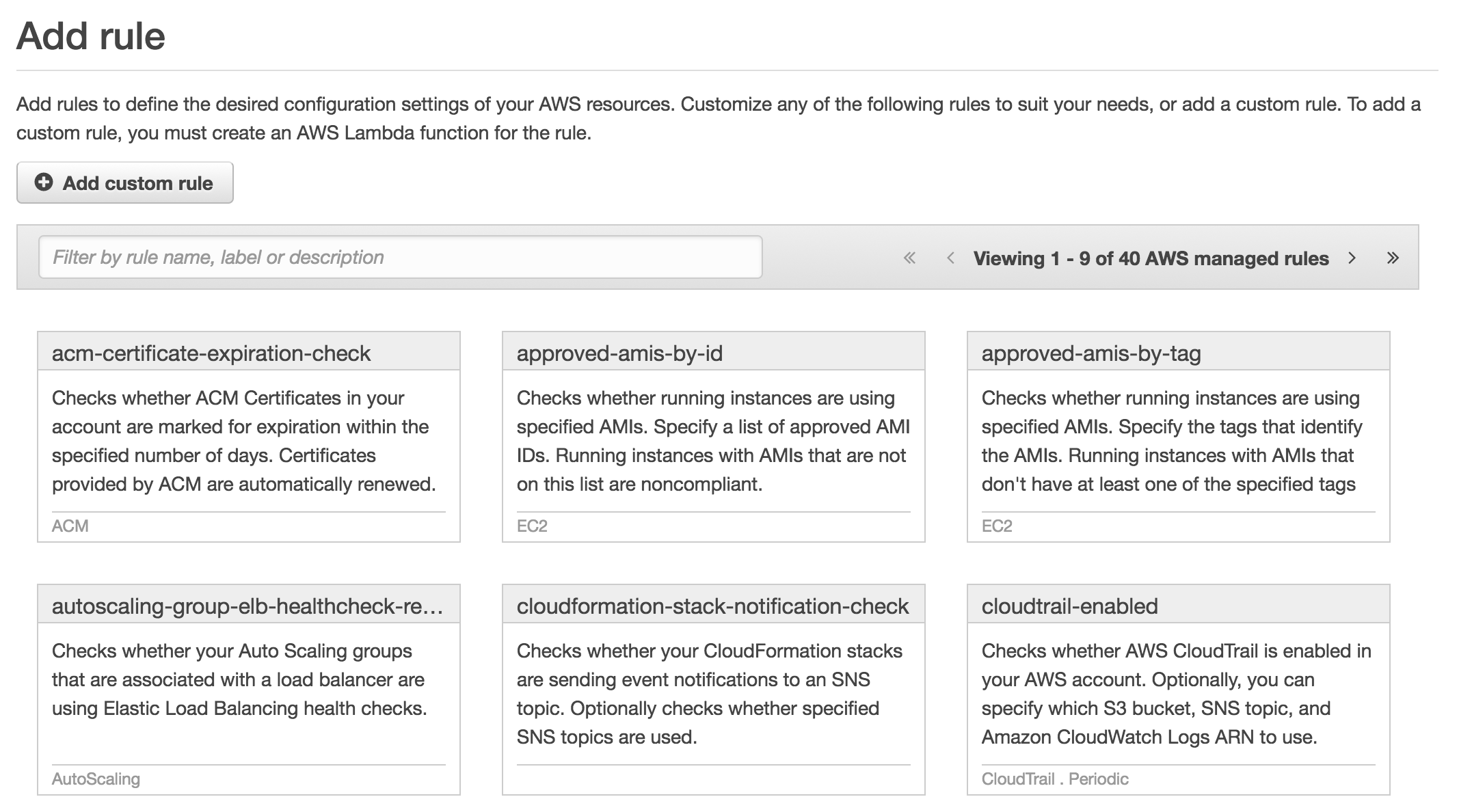This screenshot has height=812, width=1459.
Task: Click the ACM Certificates description text
Action: (x=243, y=441)
